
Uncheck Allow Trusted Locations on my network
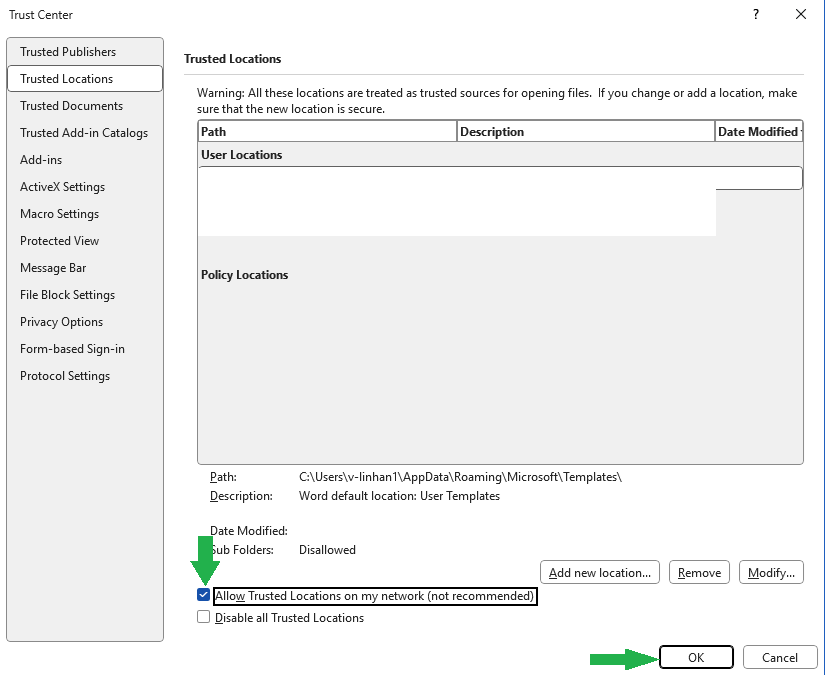coord(204,595)
